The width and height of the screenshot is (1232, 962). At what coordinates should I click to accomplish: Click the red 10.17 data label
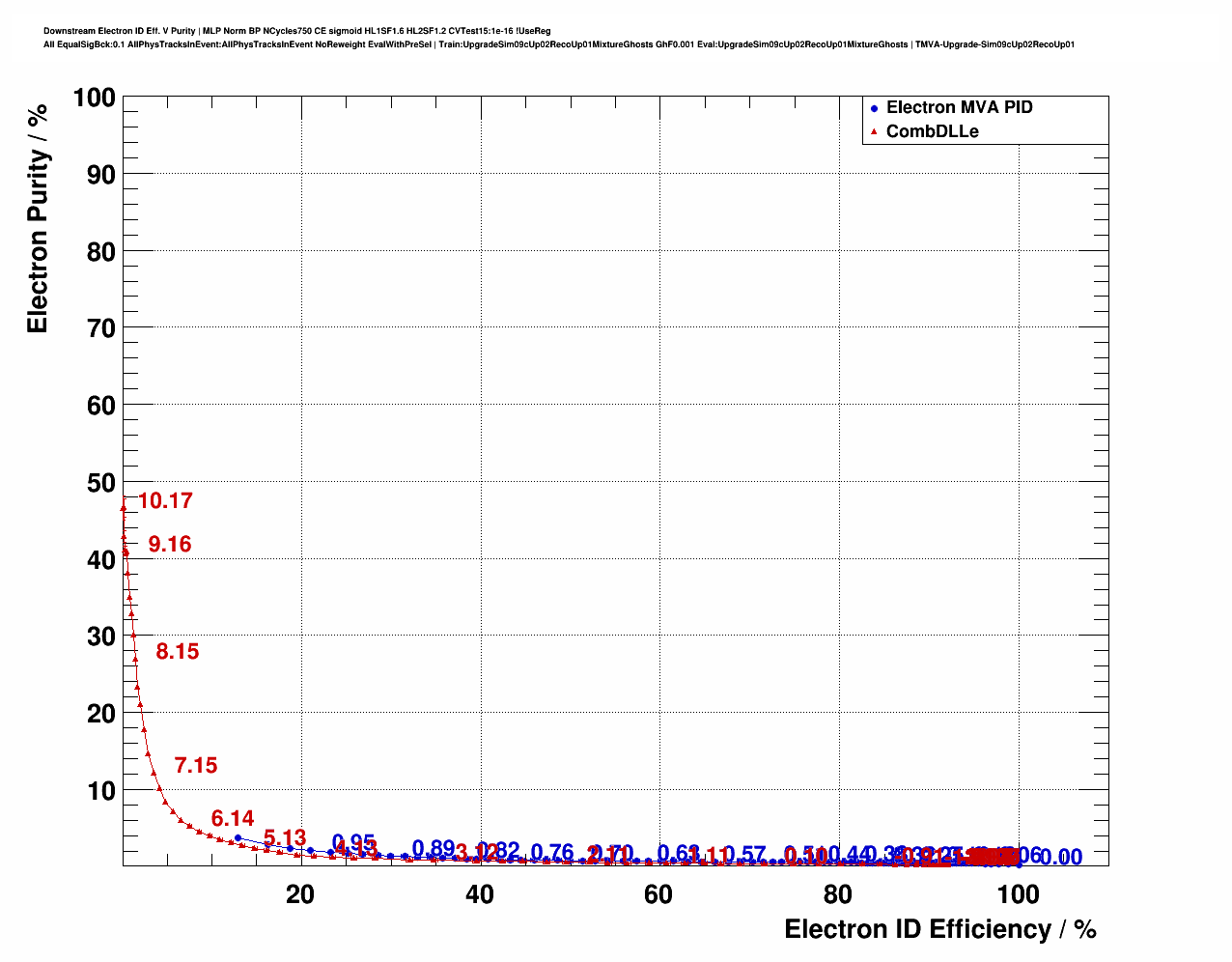(165, 500)
